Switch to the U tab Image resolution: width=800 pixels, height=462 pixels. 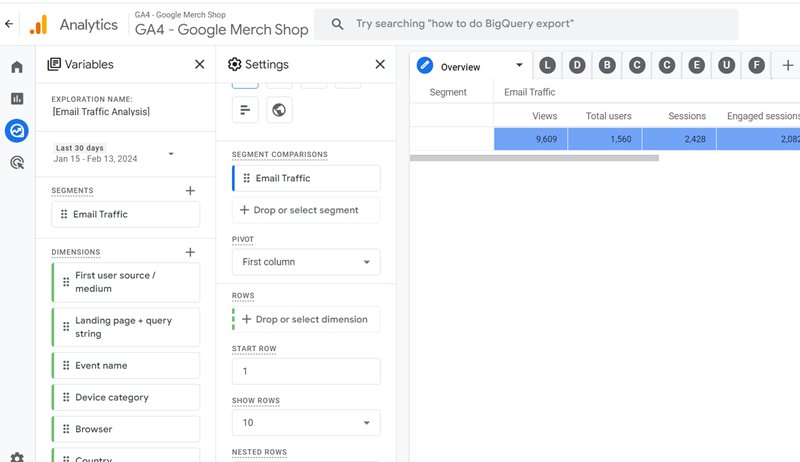click(727, 65)
